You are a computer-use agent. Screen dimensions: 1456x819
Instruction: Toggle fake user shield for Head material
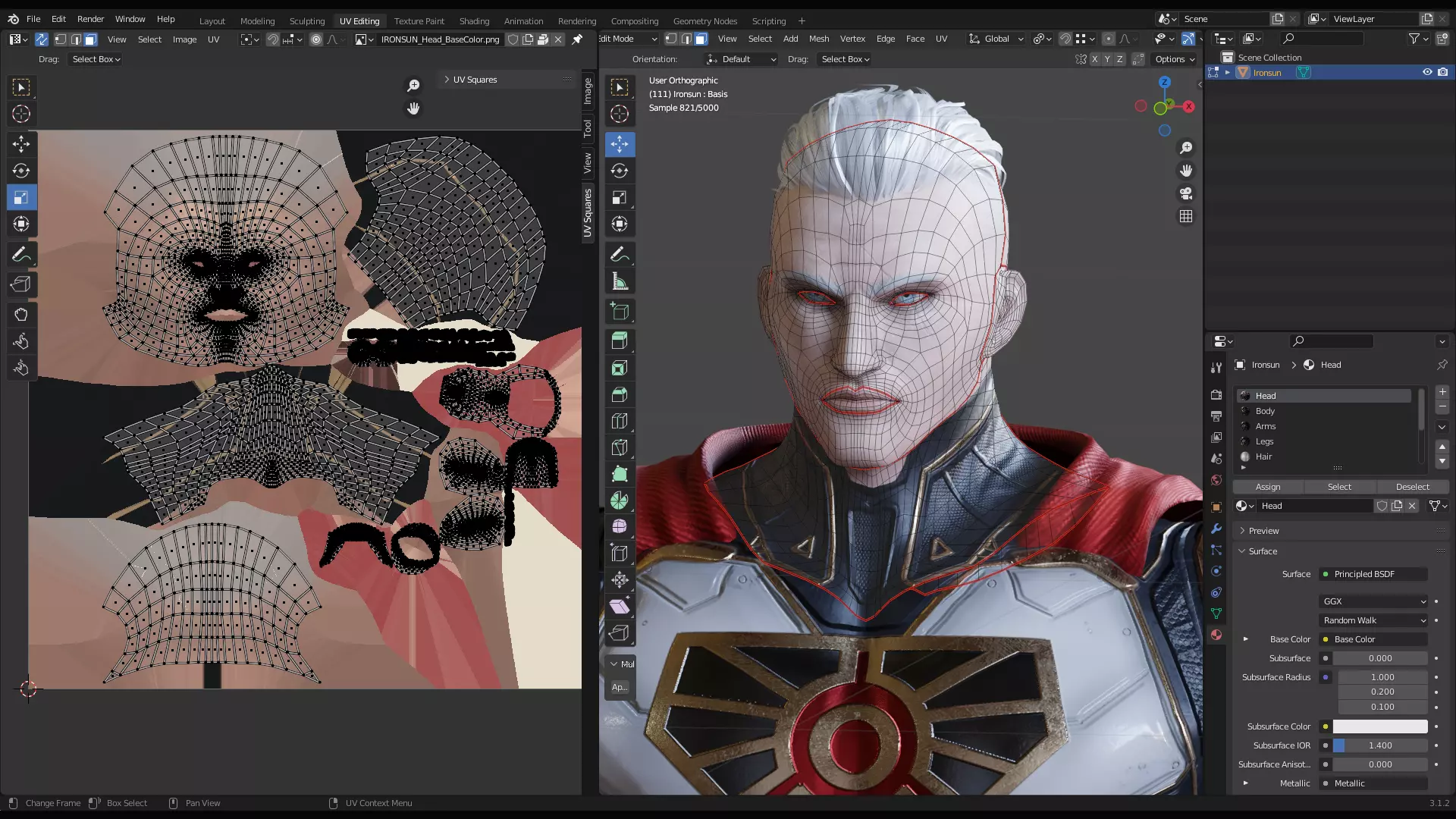[1382, 506]
